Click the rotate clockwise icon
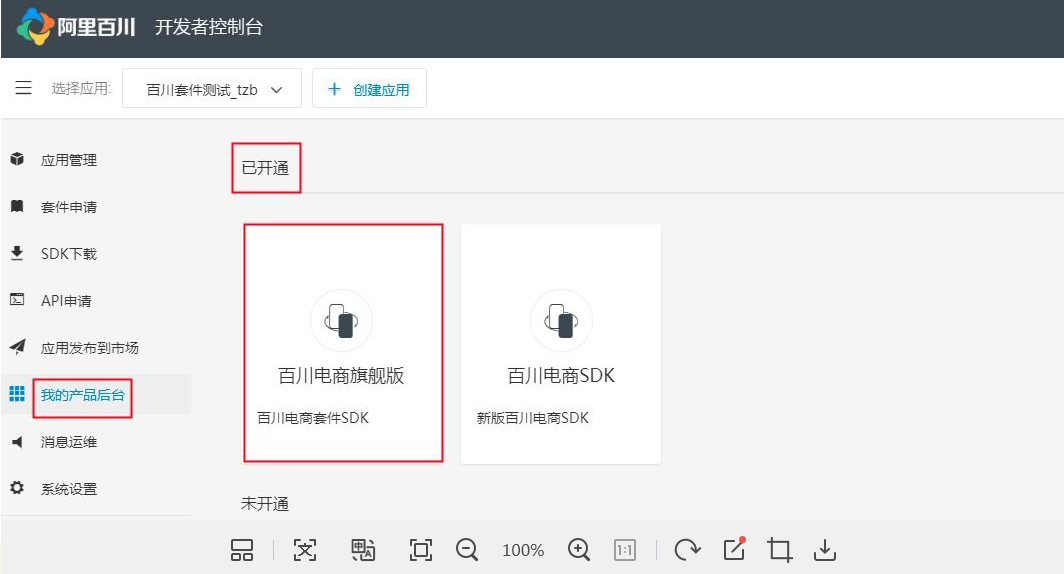 (x=687, y=550)
